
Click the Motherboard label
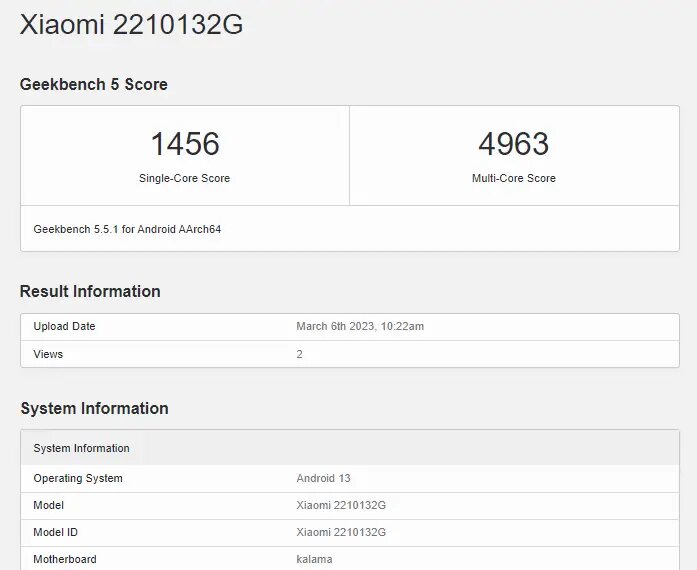[65, 559]
